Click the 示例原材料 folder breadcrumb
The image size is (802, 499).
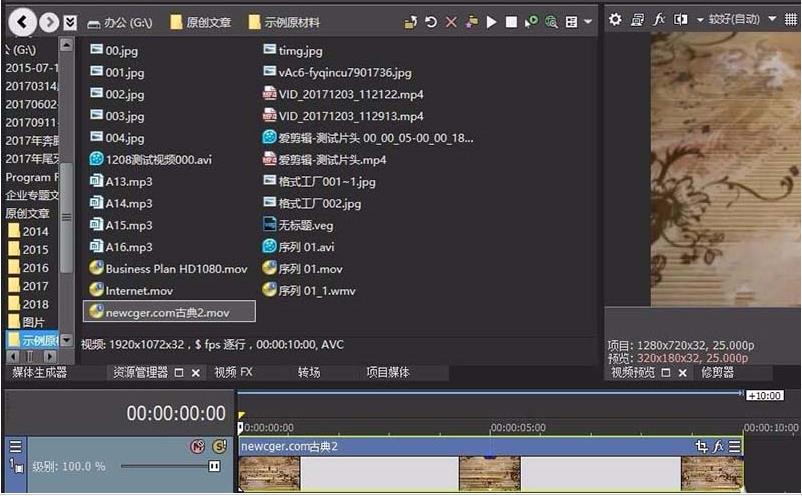click(x=284, y=22)
